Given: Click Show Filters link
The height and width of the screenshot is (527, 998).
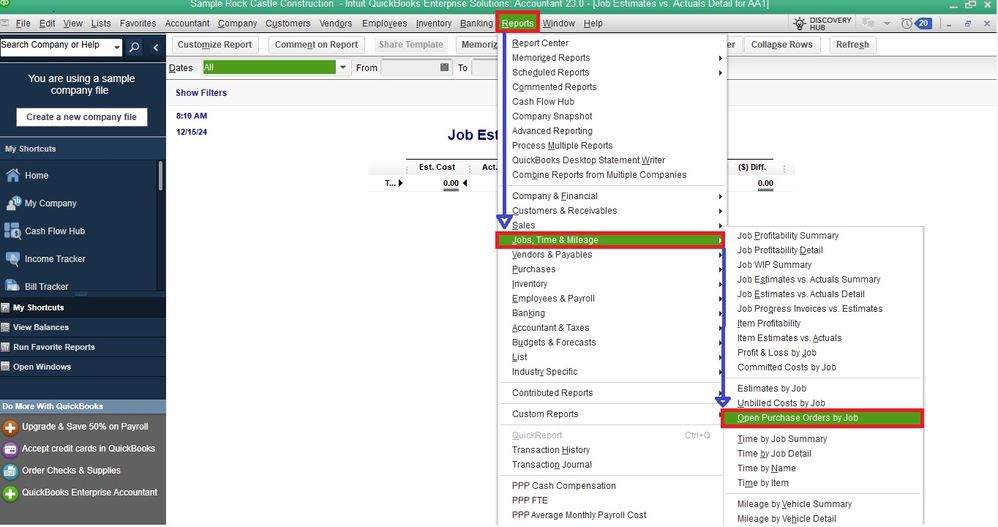Looking at the screenshot, I should click(x=201, y=93).
